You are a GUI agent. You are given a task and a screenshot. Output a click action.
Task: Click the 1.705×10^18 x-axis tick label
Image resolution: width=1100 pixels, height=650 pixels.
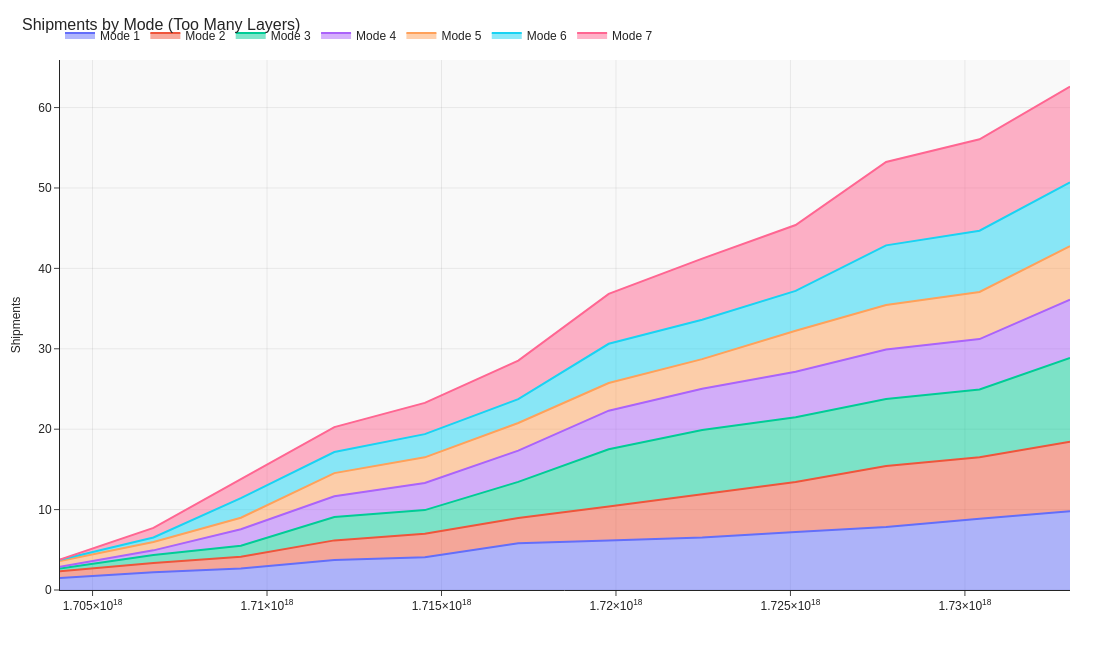coord(92,605)
